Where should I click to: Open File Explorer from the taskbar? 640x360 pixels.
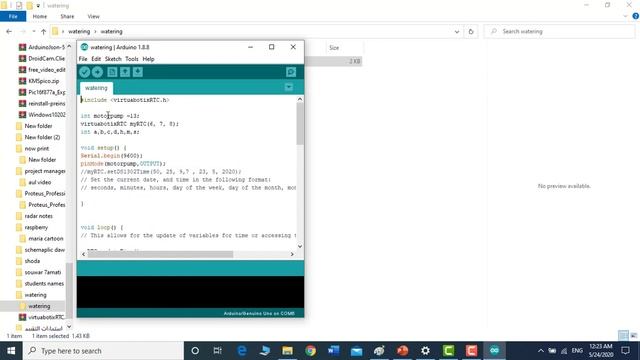[x=287, y=351]
